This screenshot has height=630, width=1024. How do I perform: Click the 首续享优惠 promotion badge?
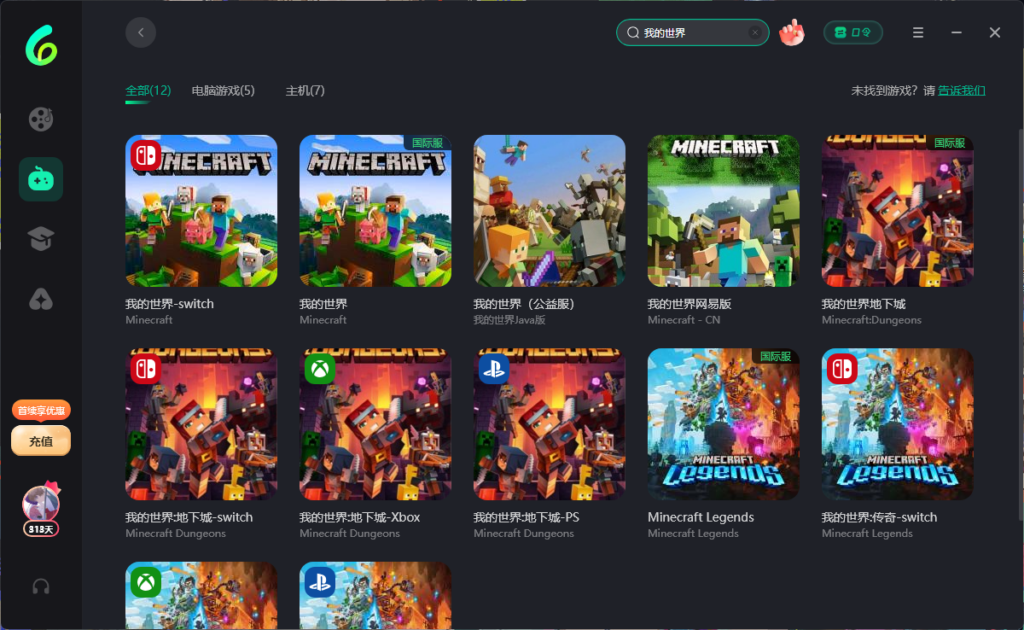click(41, 410)
